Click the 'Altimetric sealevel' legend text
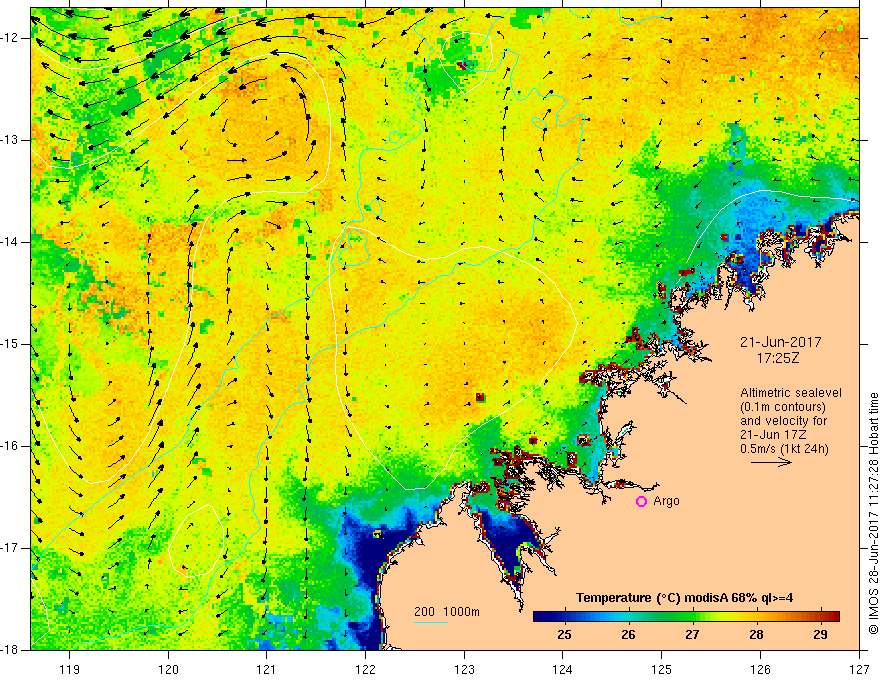The height and width of the screenshot is (680, 880). (x=791, y=393)
